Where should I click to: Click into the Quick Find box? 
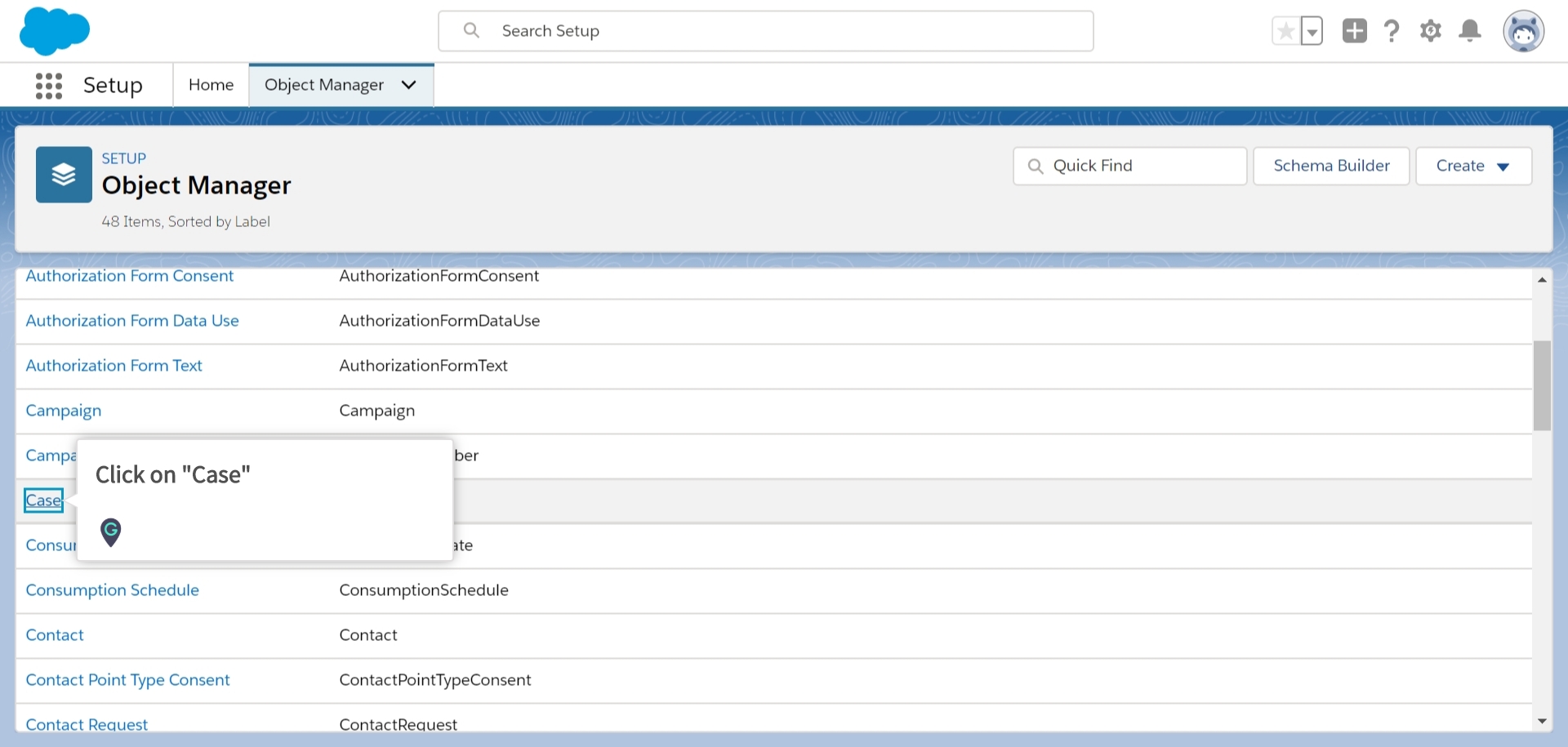[1129, 166]
